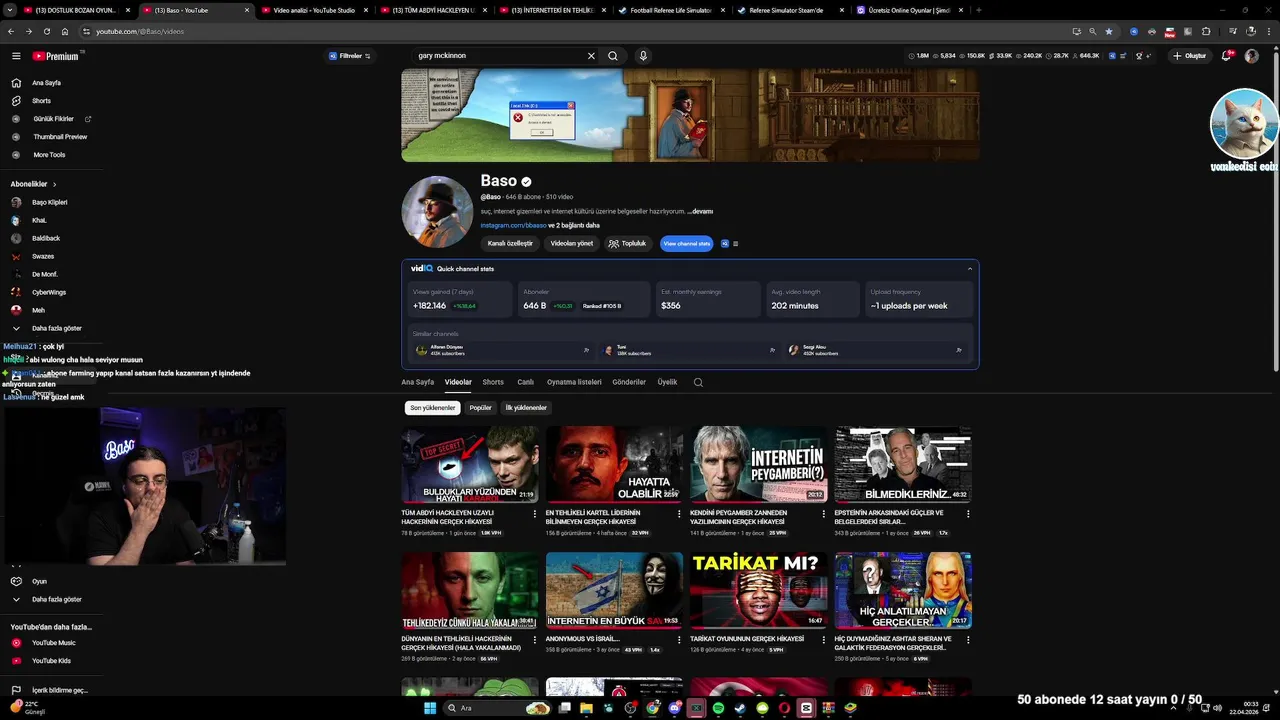This screenshot has height=720, width=1280.
Task: Open the Baso channel profile picture
Action: tap(437, 212)
